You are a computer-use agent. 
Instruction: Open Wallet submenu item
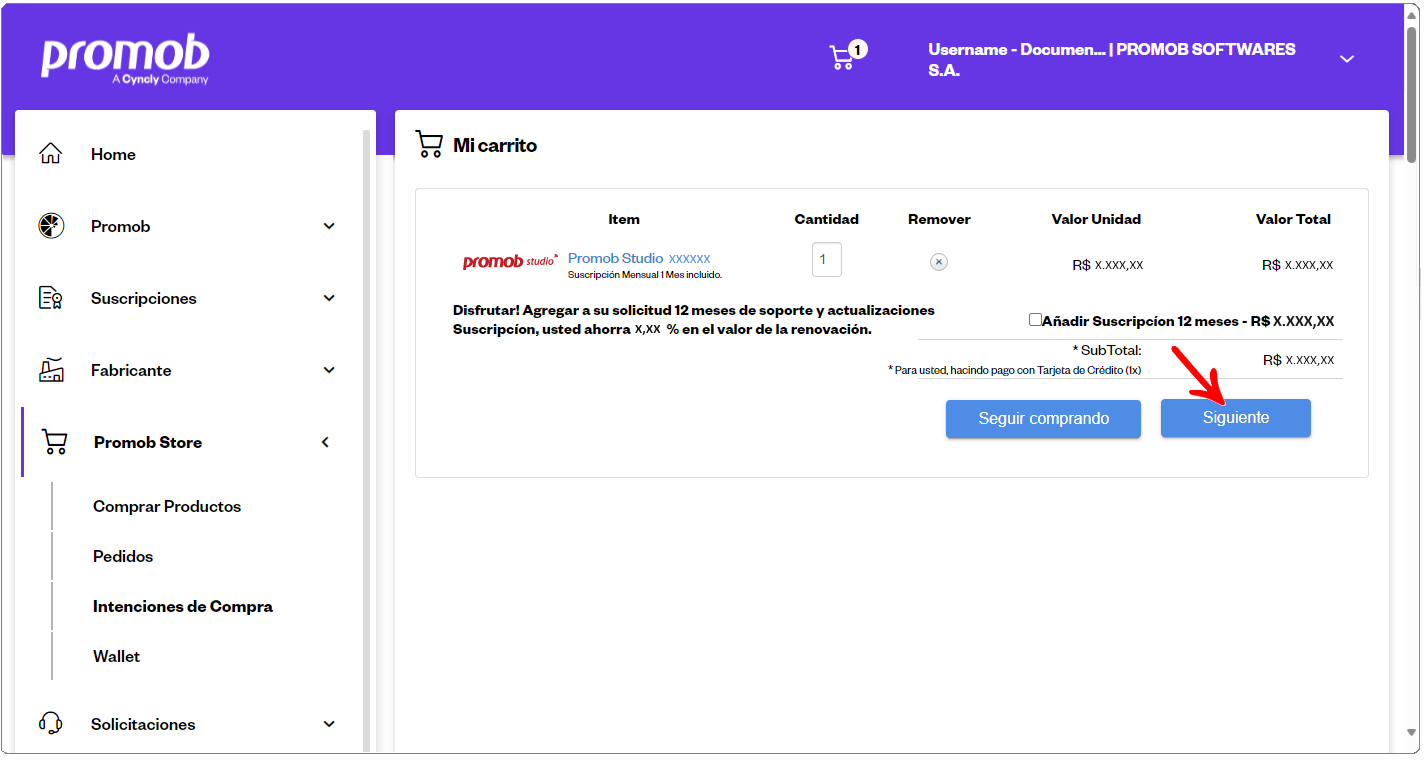(116, 656)
